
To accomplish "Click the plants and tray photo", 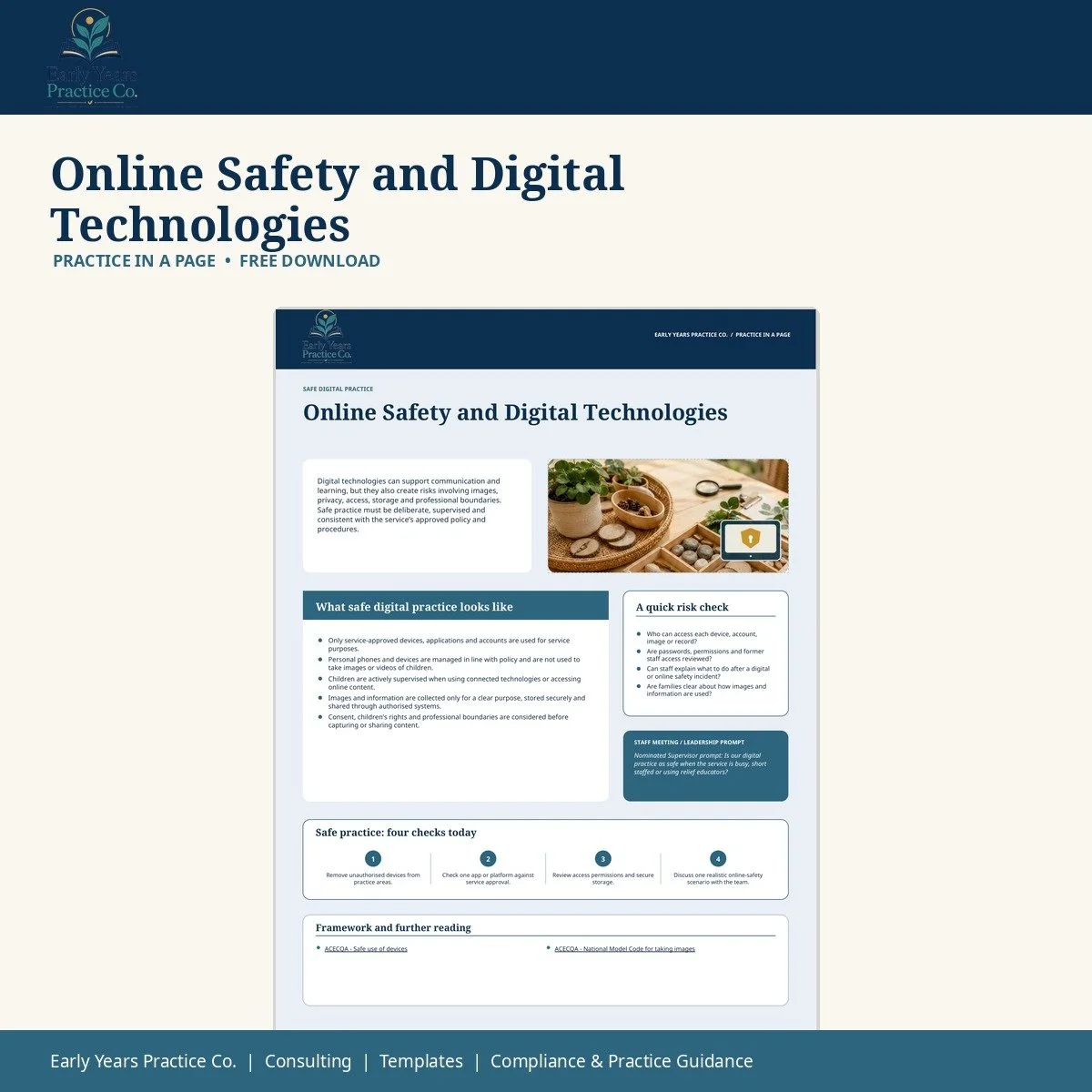I will pos(668,516).
